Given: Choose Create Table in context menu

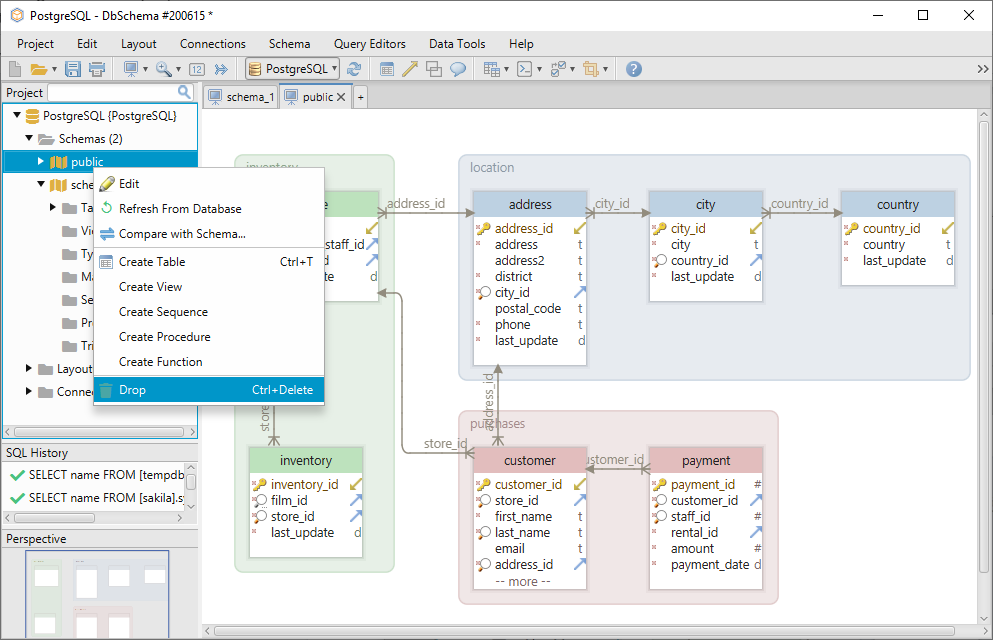Looking at the screenshot, I should pos(151,262).
